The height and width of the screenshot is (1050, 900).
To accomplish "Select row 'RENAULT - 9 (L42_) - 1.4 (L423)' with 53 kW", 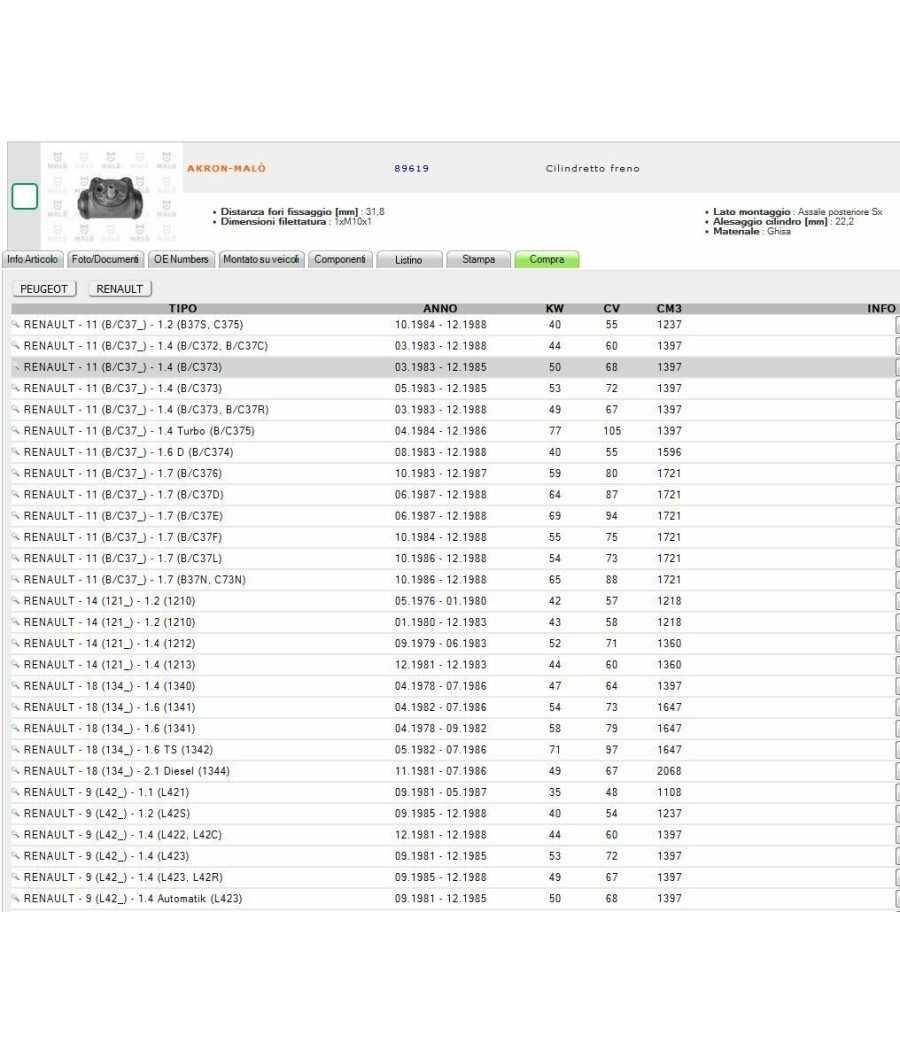I will tap(453, 856).
